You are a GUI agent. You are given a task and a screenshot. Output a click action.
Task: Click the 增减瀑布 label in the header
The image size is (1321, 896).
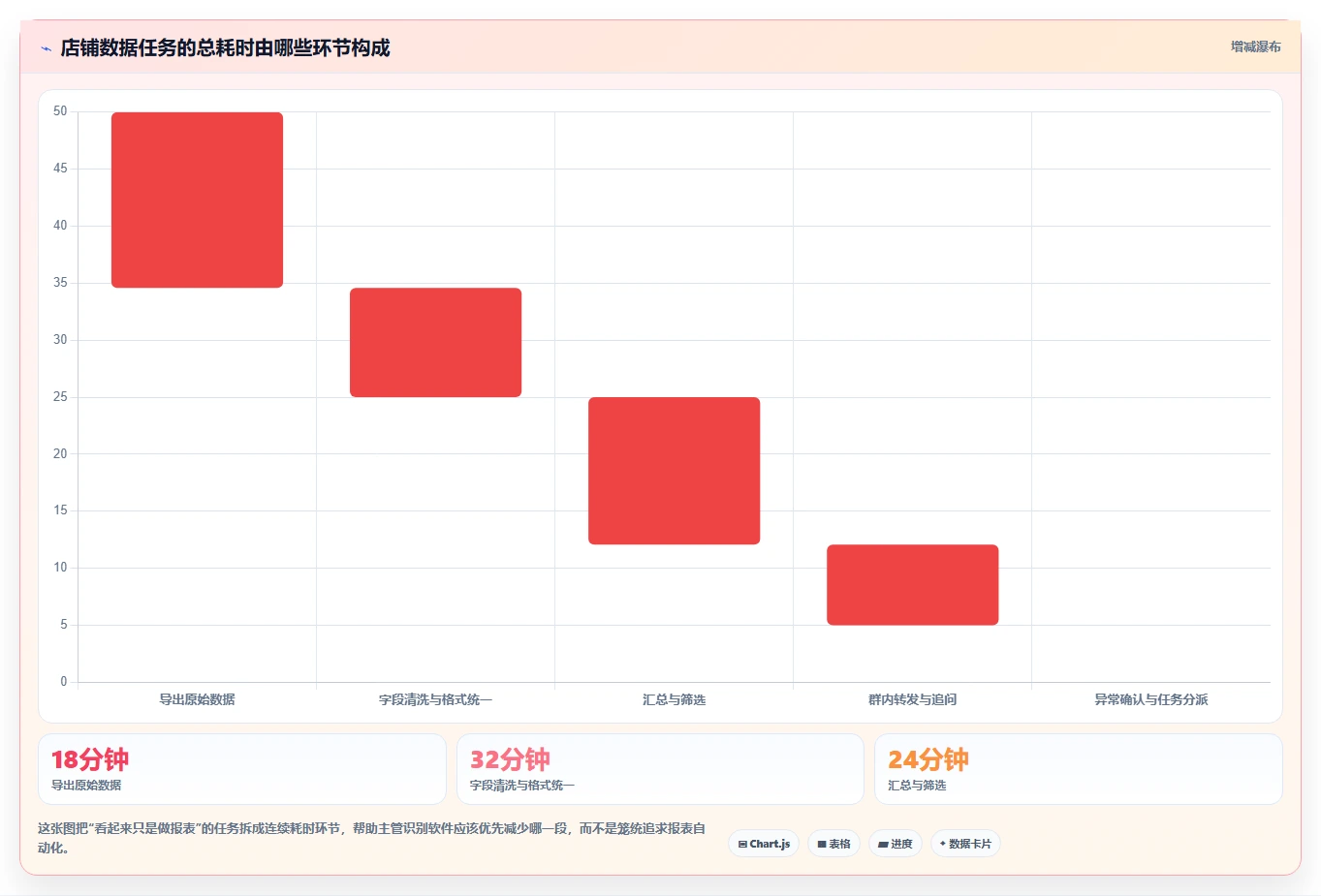click(1255, 46)
